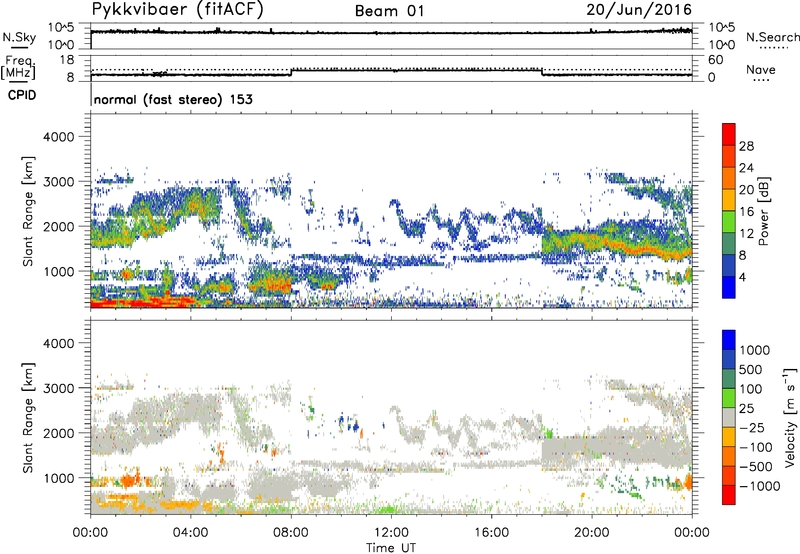Pick the red segment at velocity colorbar bottom
The height and width of the screenshot is (554, 800).
729,495
